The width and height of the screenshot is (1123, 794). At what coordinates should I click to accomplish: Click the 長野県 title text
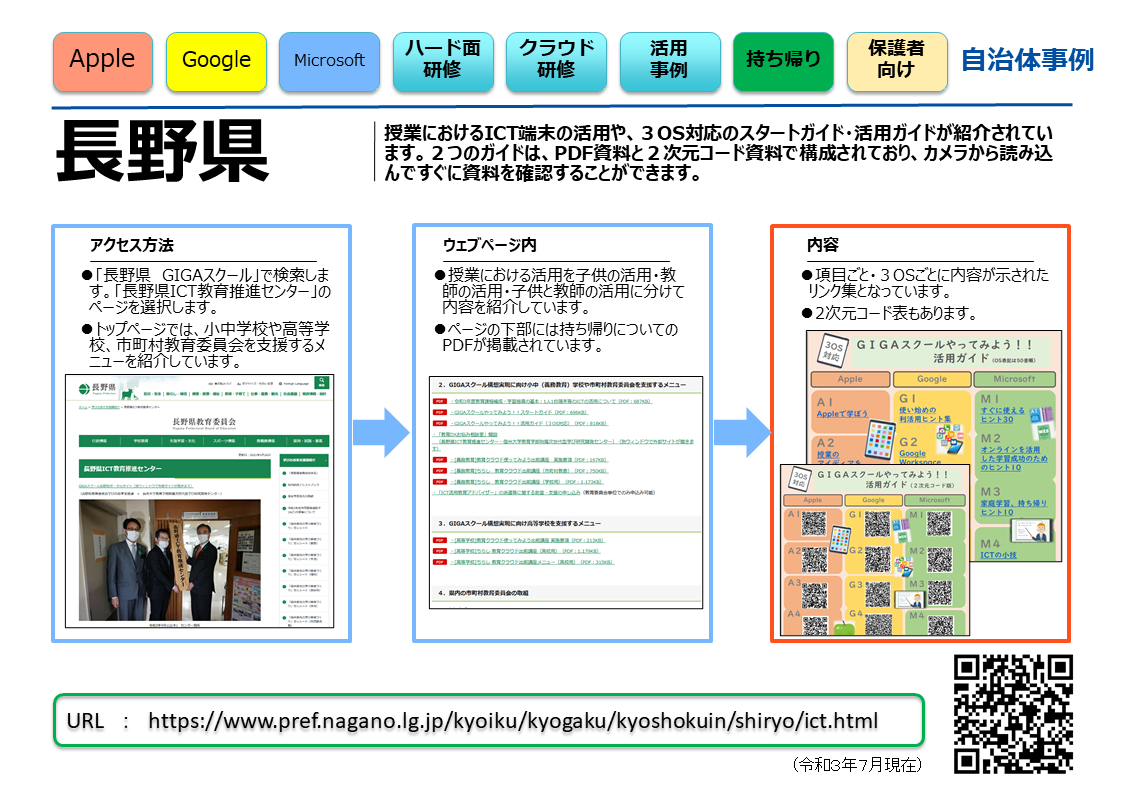click(x=163, y=151)
